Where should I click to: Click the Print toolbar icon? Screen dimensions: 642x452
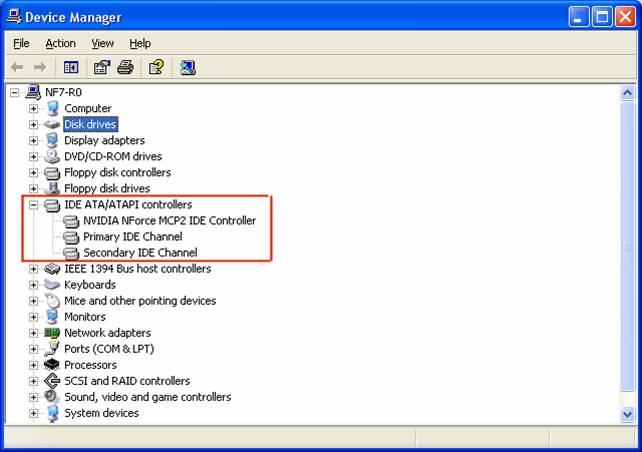125,67
